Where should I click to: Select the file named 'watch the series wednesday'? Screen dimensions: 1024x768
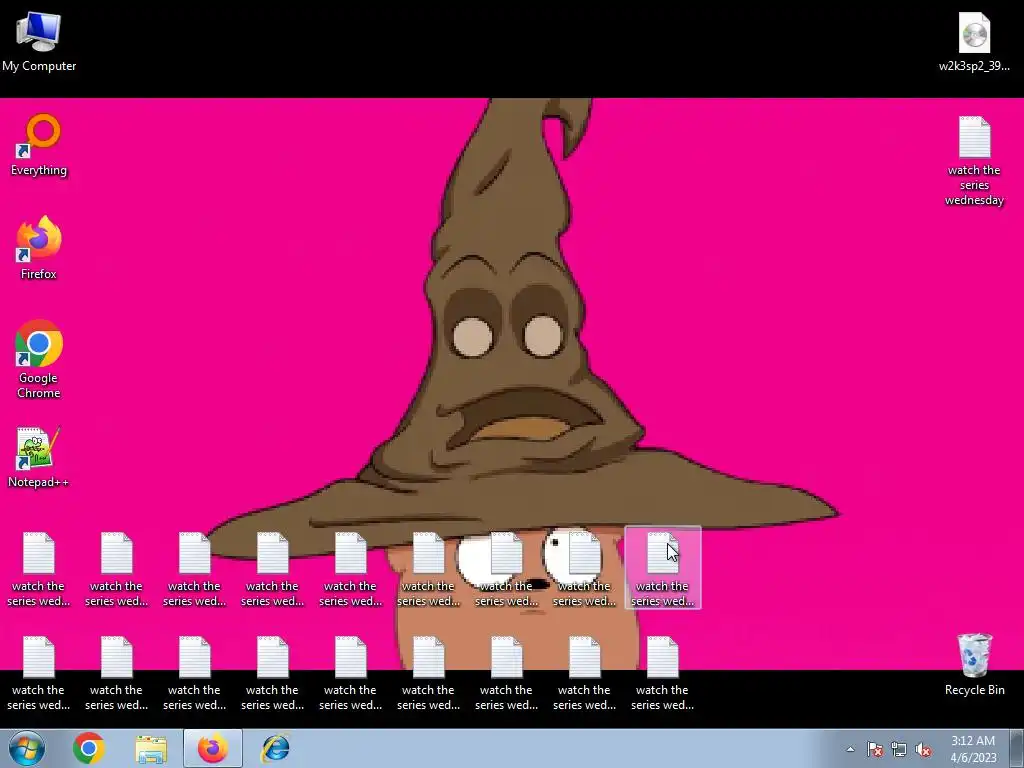pos(974,161)
